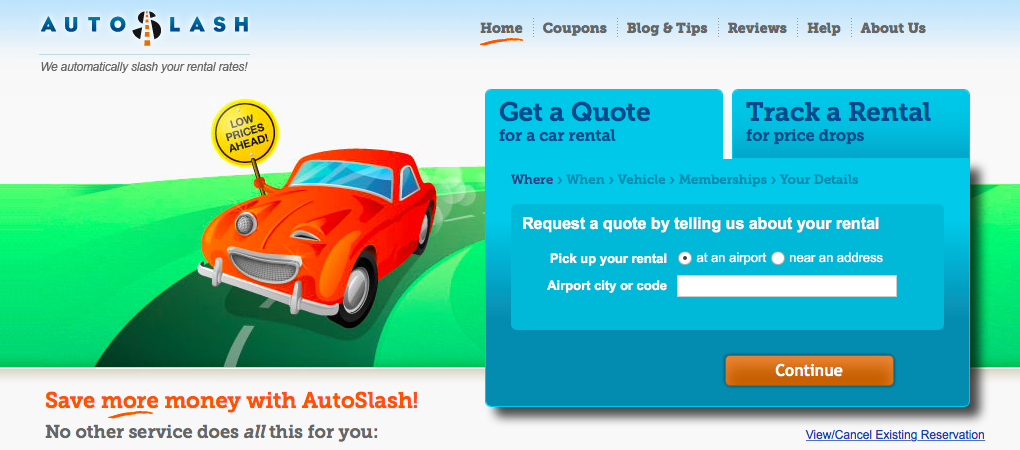The height and width of the screenshot is (450, 1020).
Task: Click the red cartoon car
Action: 319,237
